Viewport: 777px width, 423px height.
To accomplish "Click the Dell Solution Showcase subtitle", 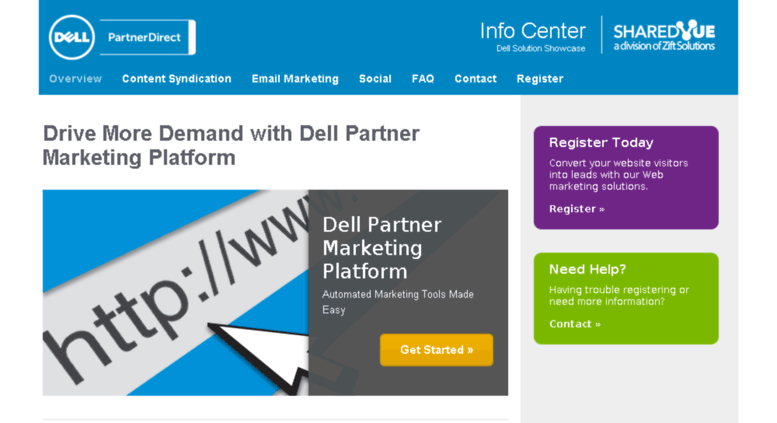I will [x=541, y=49].
